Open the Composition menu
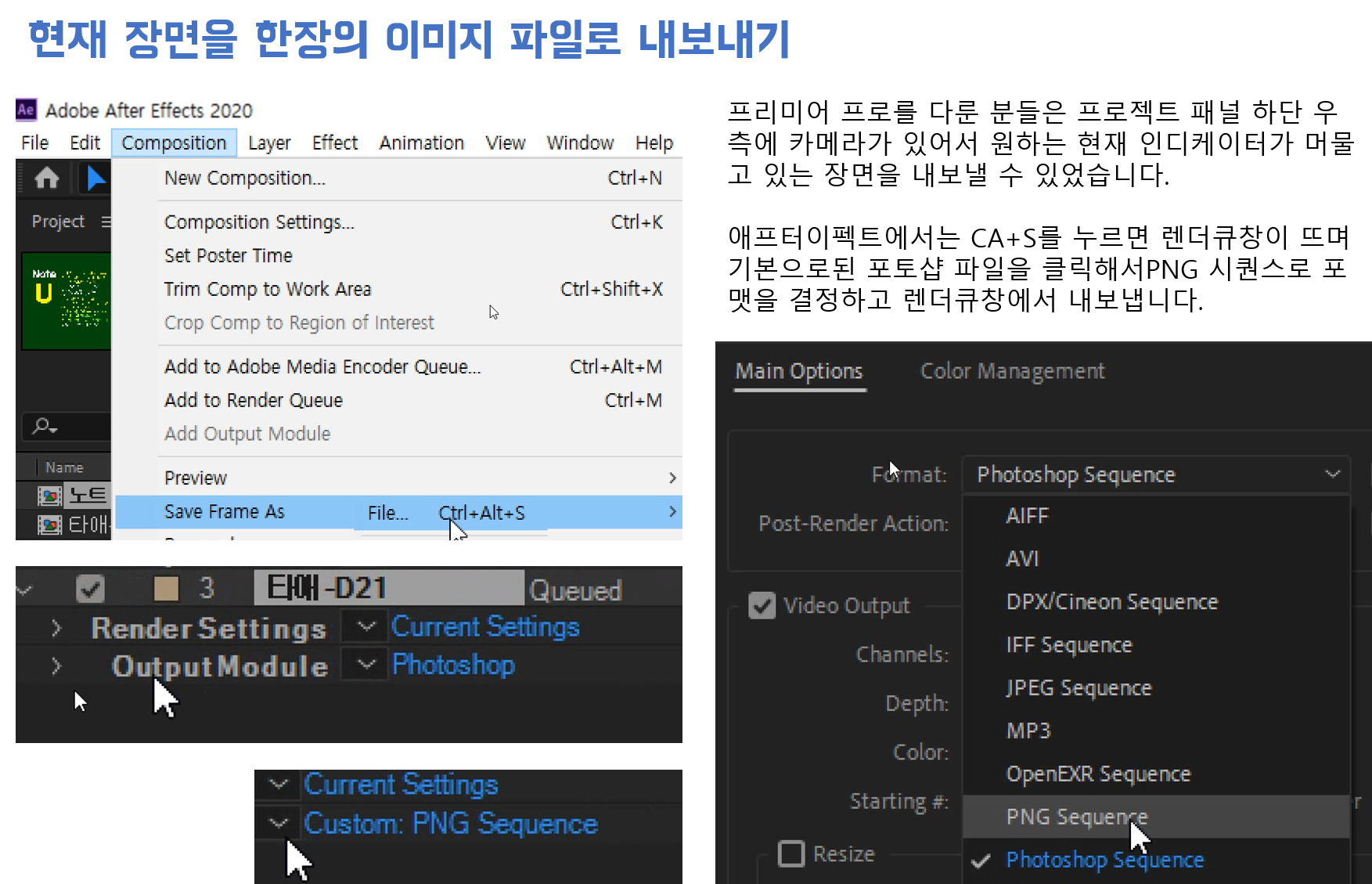The height and width of the screenshot is (884, 1372). 174,143
